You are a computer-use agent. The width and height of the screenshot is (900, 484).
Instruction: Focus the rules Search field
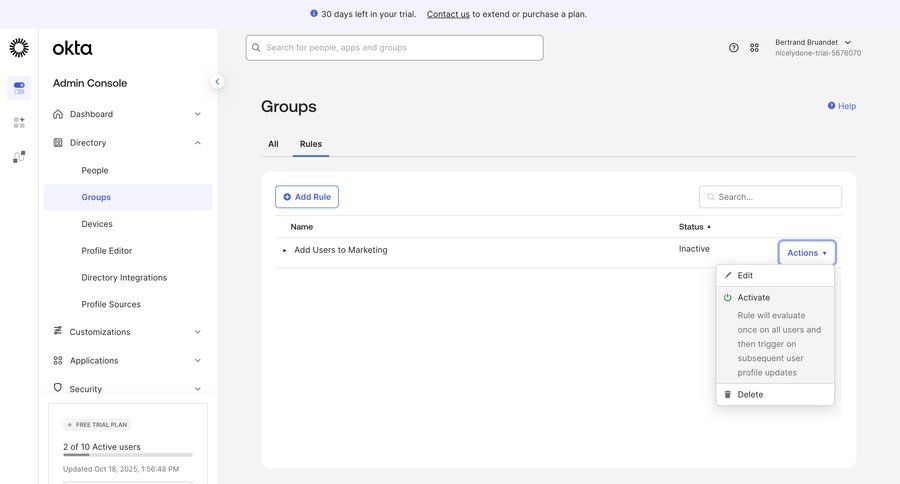click(x=770, y=196)
